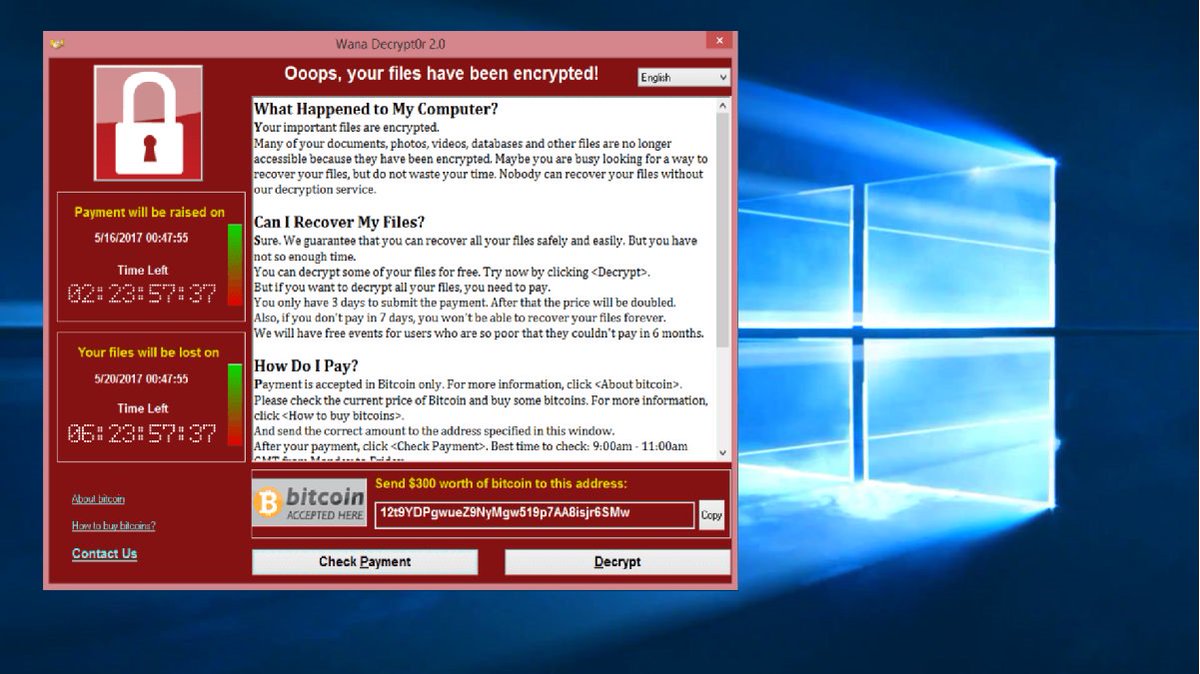
Task: Click the Bitcoin Accepted Here logo
Action: pyautogui.click(x=309, y=503)
